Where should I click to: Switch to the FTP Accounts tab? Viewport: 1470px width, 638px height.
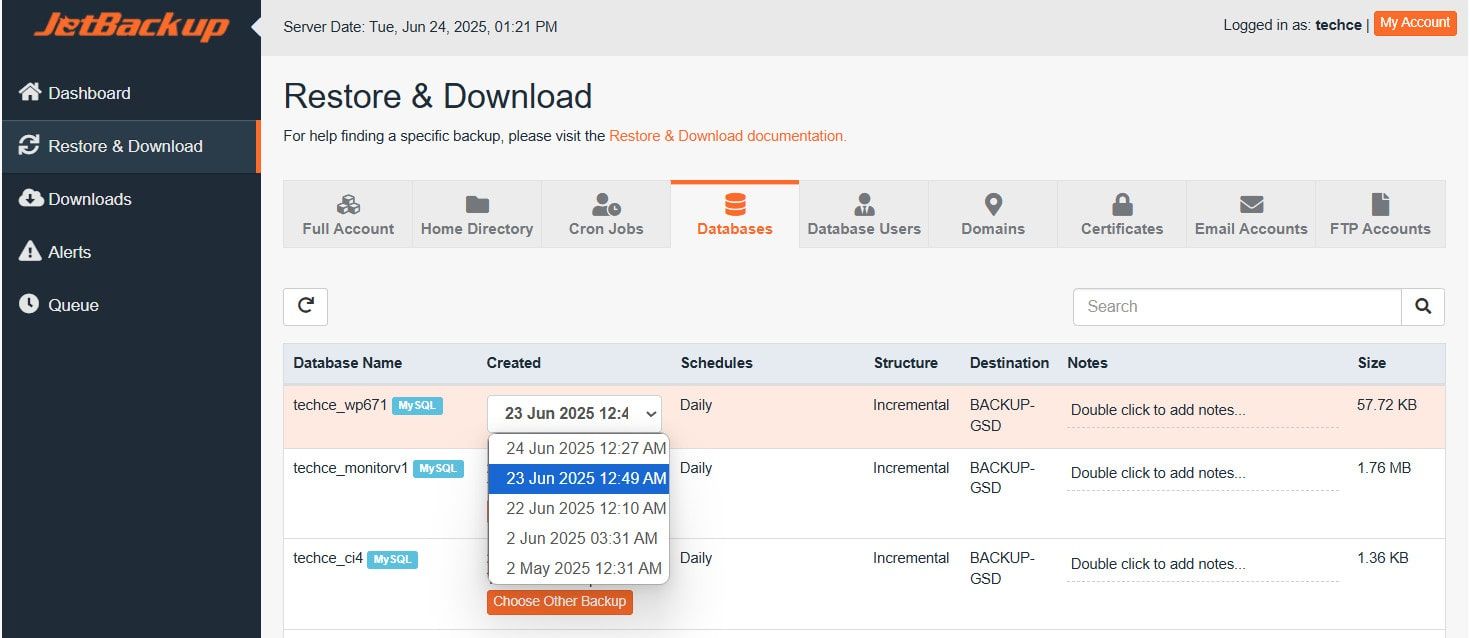1380,215
